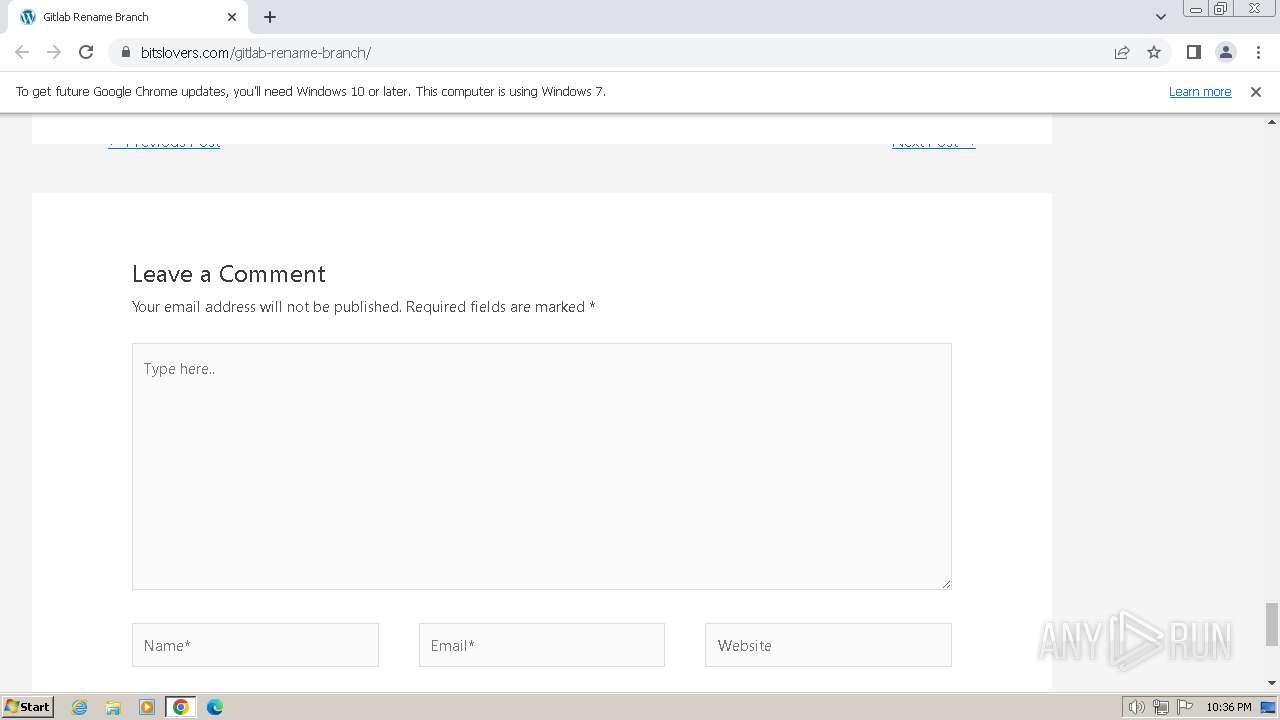Open the network tray icon
1280x720 pixels.
1161,707
